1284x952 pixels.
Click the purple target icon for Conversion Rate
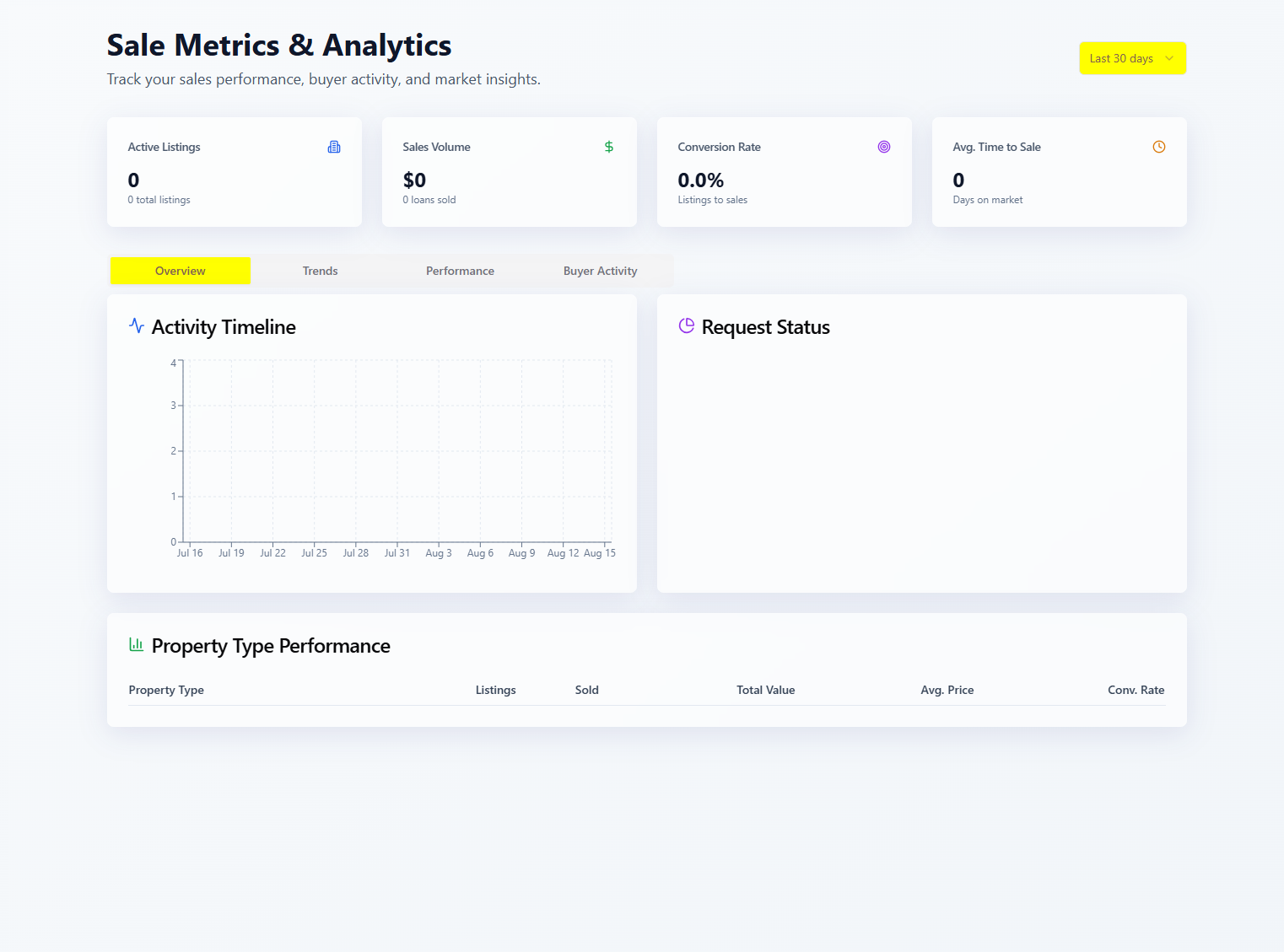[x=884, y=147]
